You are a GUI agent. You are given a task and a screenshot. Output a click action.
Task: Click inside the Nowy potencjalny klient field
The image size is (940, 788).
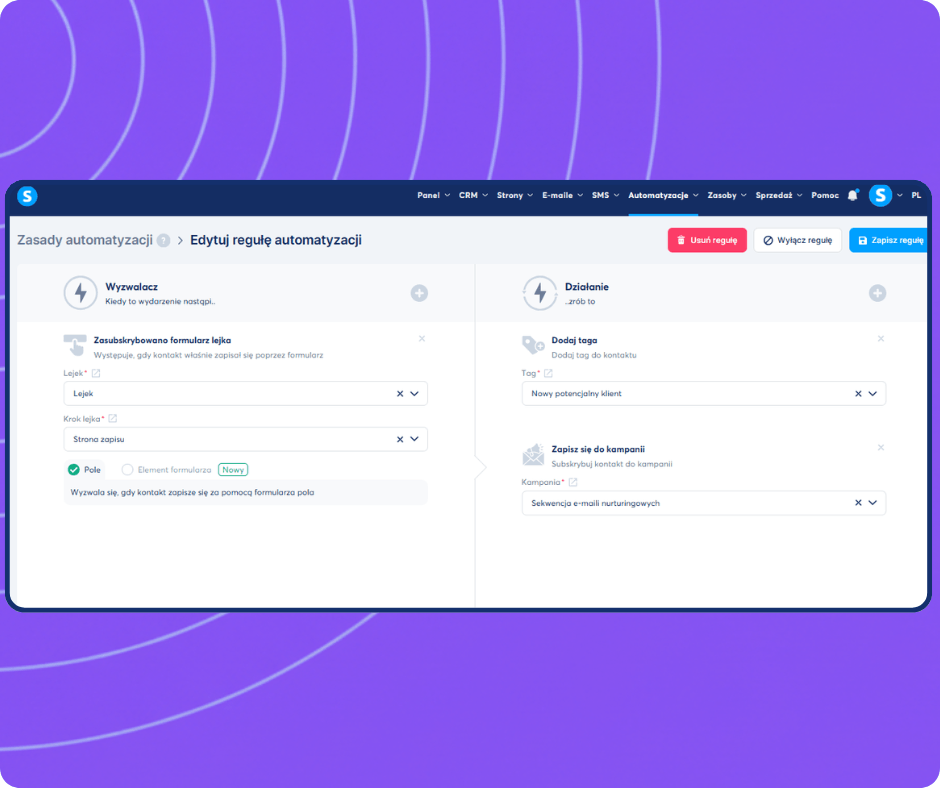tap(703, 393)
